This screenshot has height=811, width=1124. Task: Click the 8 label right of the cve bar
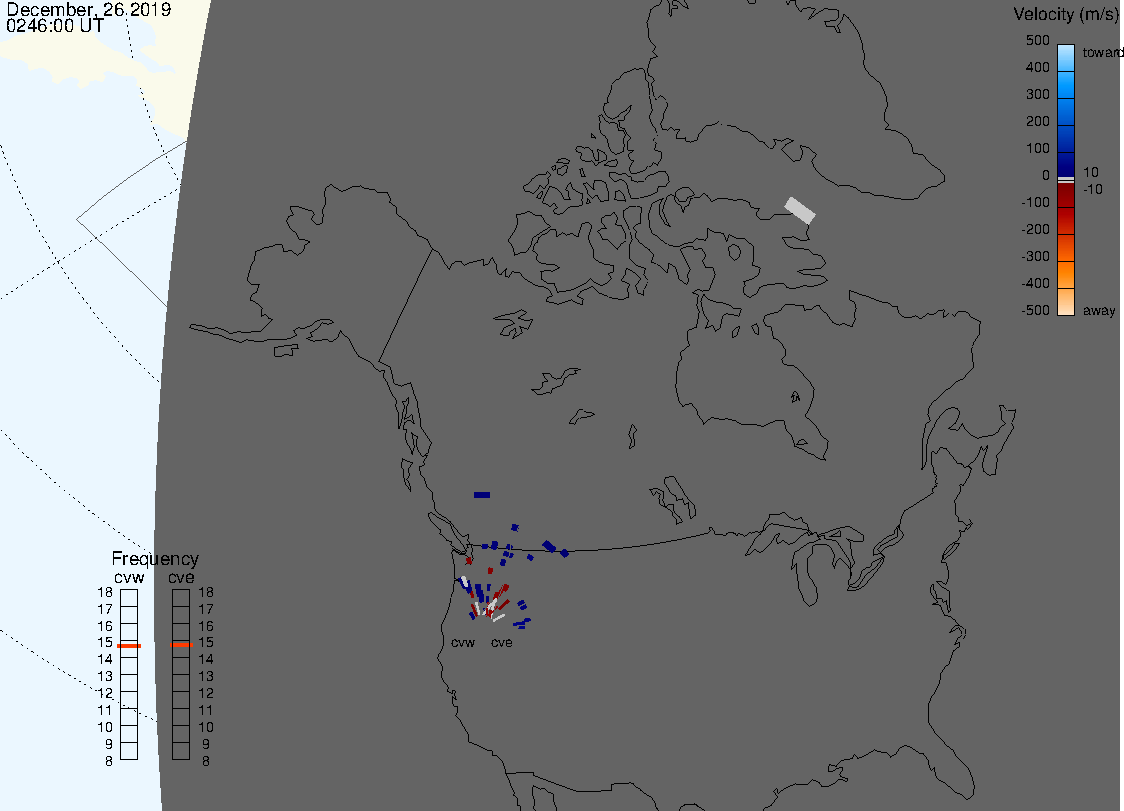[x=206, y=762]
